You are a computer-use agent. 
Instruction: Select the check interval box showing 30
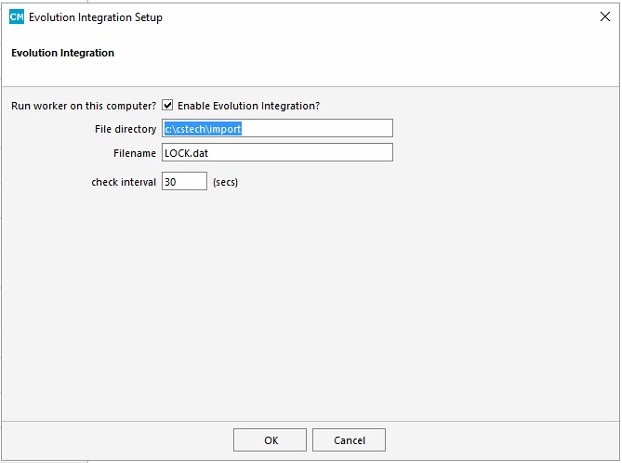point(184,181)
